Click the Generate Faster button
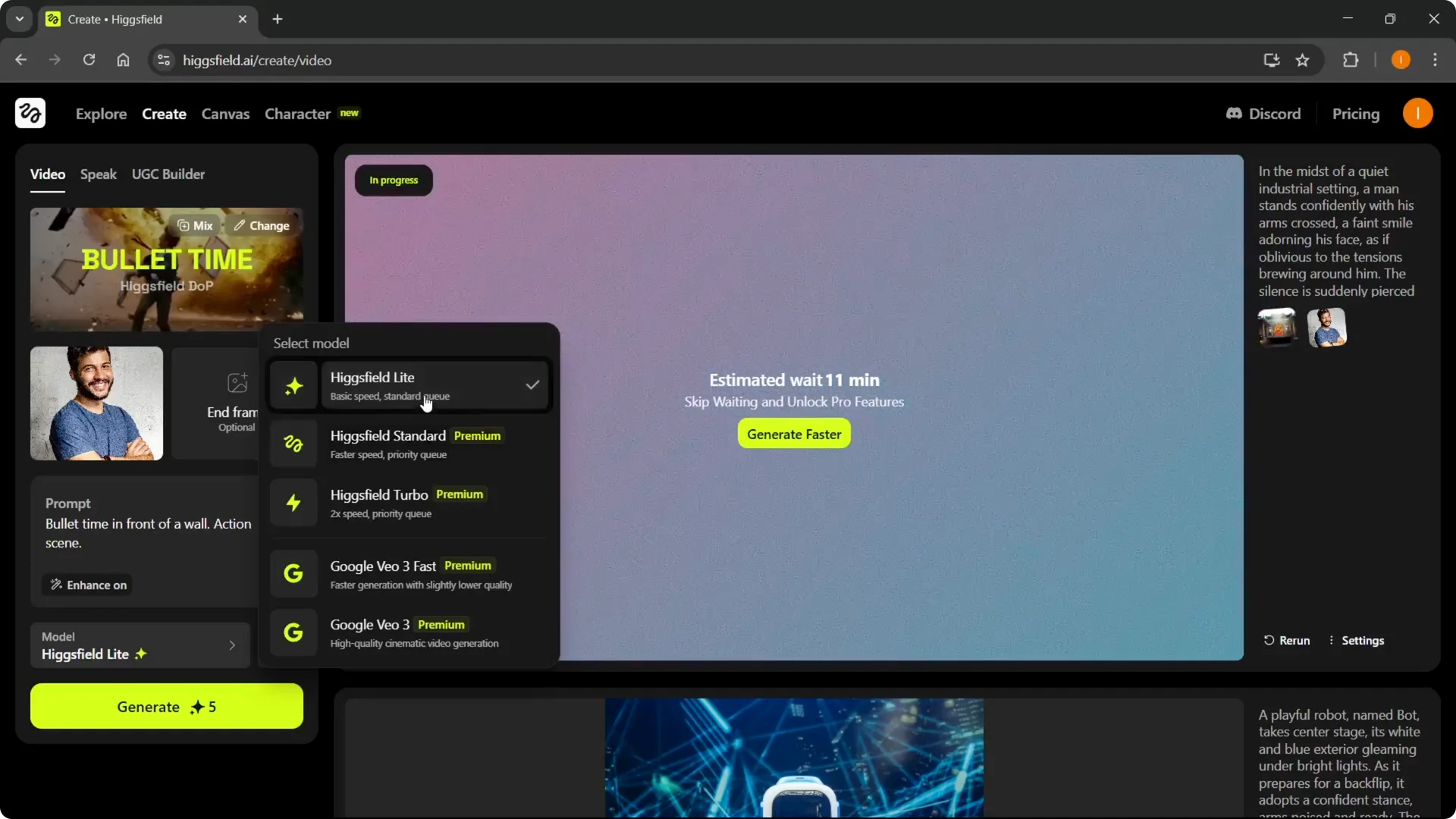Screen dimensions: 1456x819 coord(793,434)
